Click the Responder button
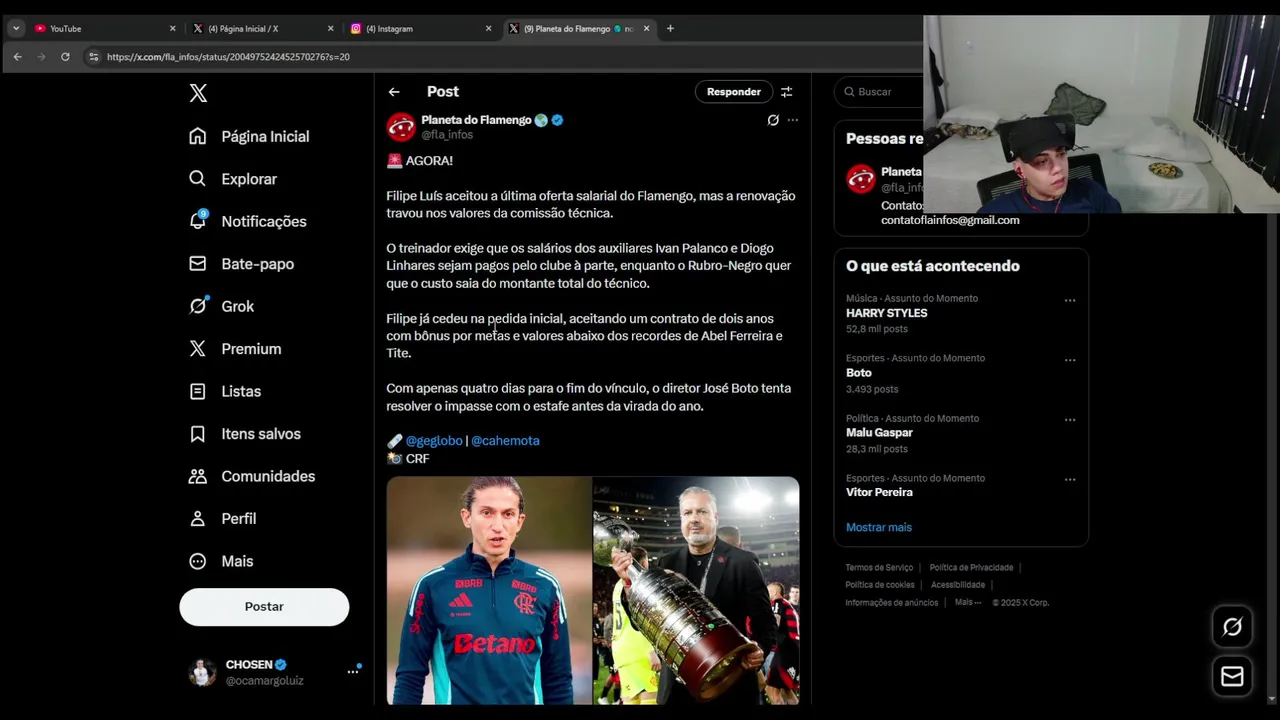 pyautogui.click(x=734, y=92)
